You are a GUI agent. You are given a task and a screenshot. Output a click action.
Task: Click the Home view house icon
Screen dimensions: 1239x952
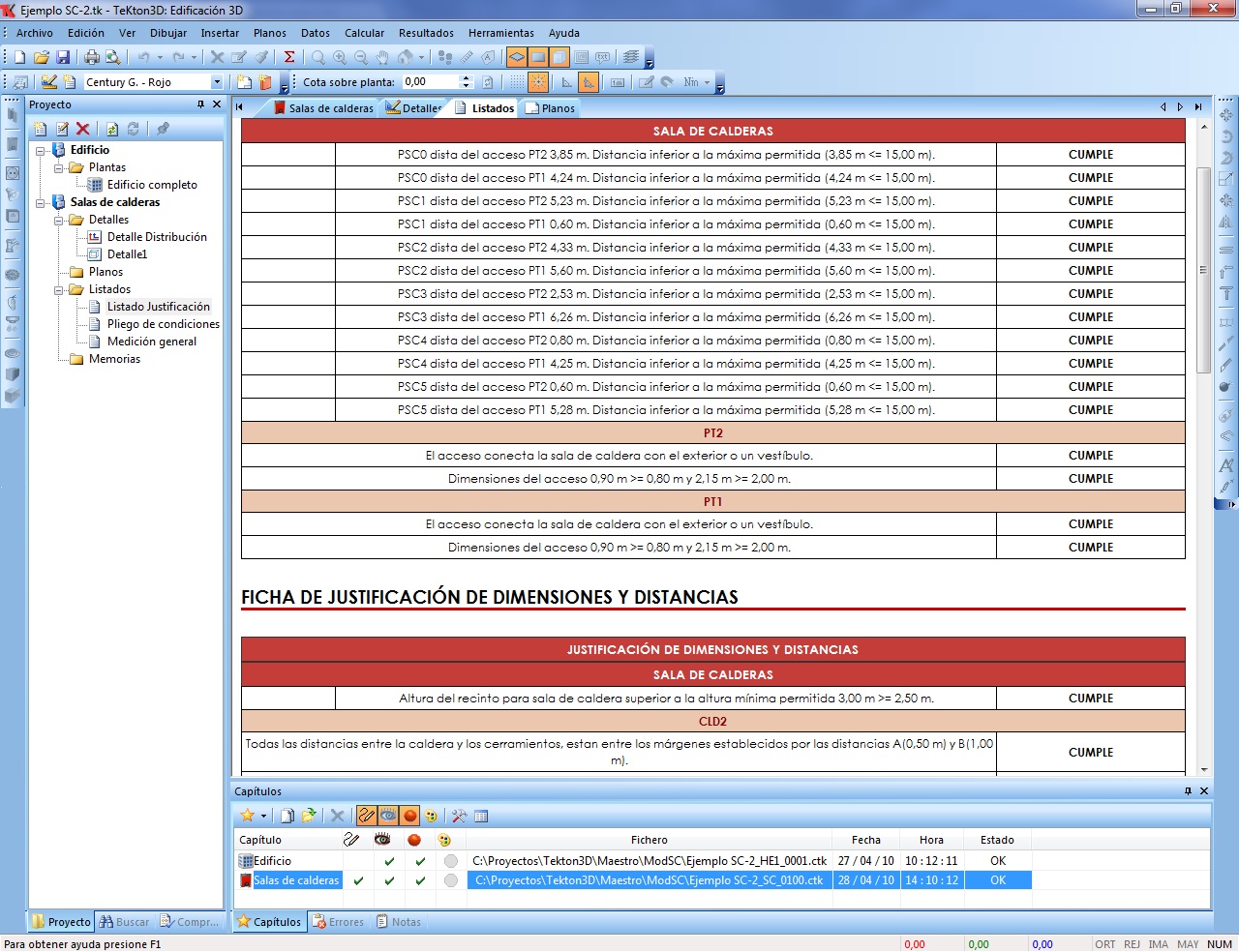coord(406,57)
